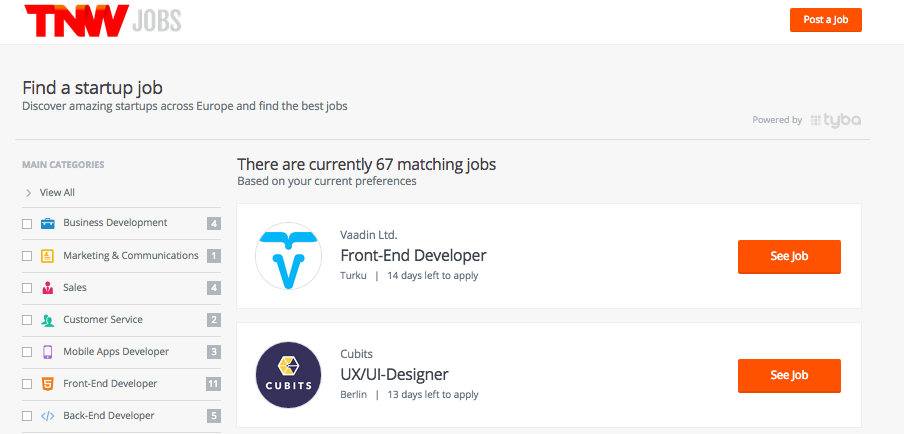Click the Business Development briefcase icon

pyautogui.click(x=47, y=224)
